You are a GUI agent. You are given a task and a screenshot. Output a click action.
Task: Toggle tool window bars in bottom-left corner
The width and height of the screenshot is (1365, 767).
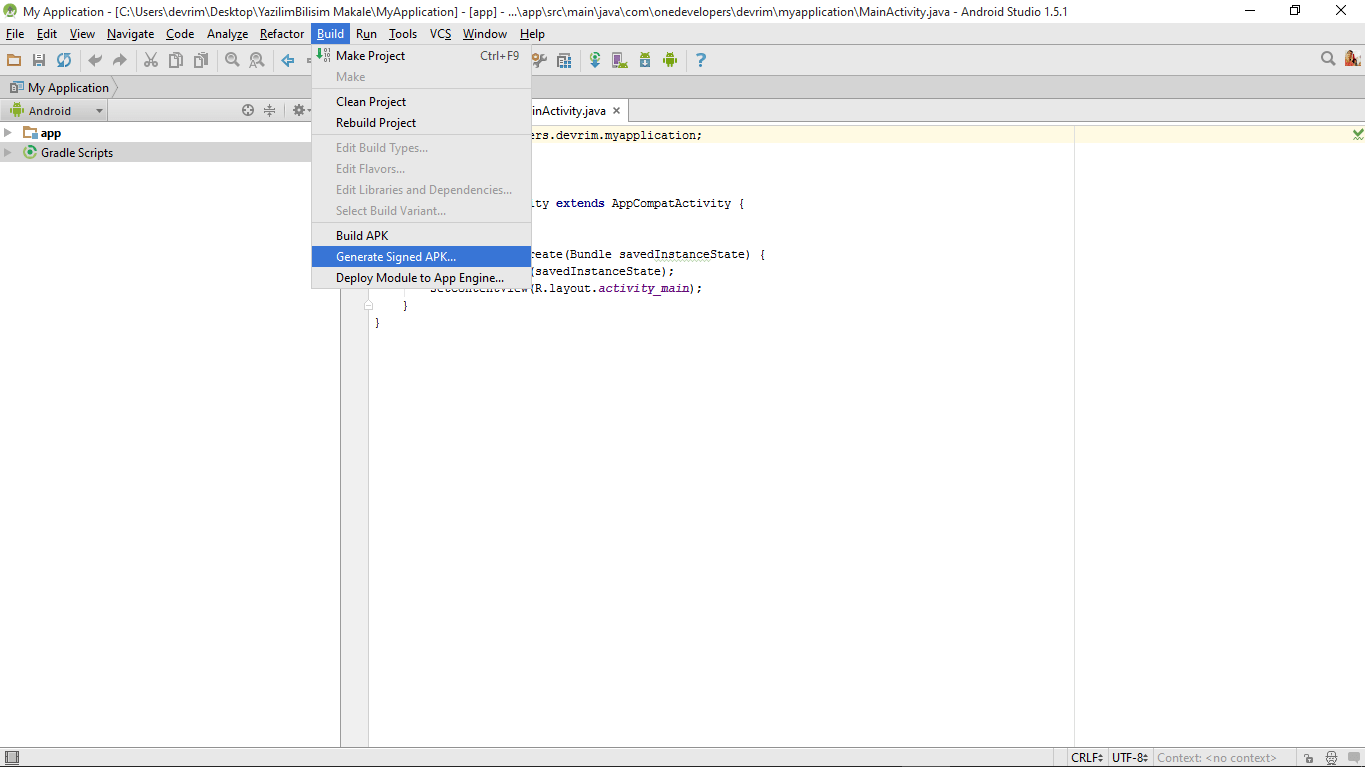click(12, 758)
